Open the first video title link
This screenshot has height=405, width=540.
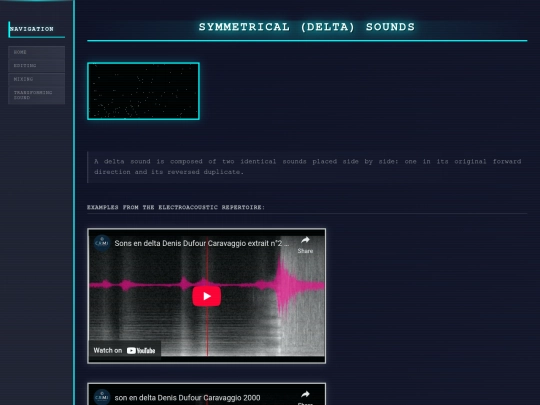[x=202, y=243]
